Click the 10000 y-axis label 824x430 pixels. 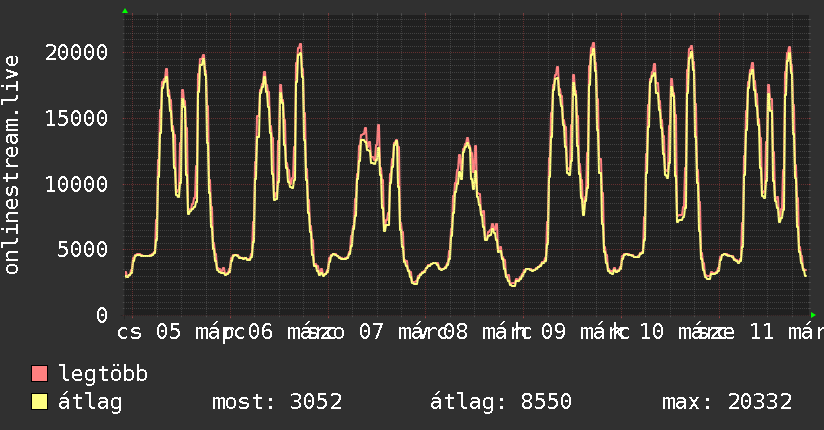click(76, 184)
